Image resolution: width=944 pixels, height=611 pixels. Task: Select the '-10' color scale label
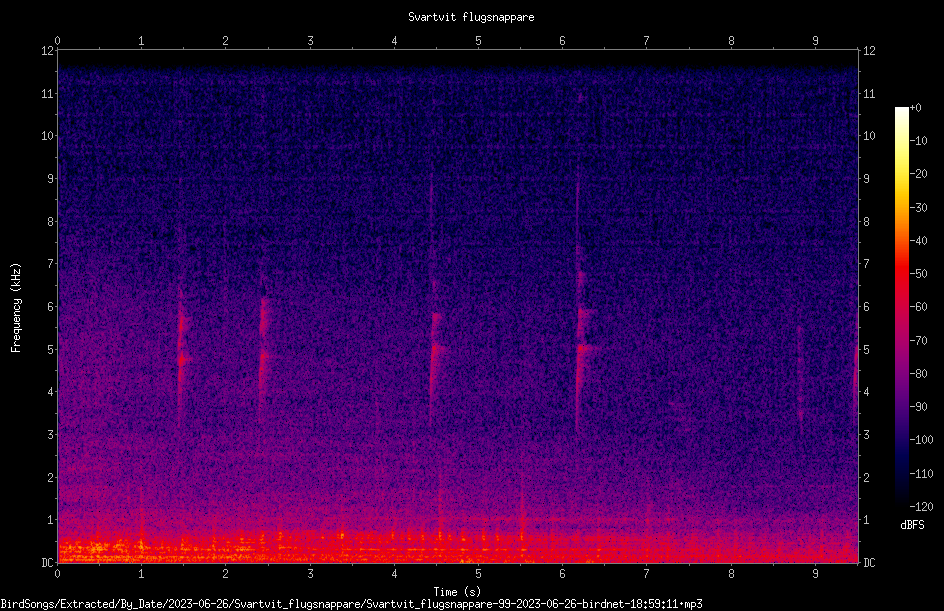pyautogui.click(x=918, y=141)
